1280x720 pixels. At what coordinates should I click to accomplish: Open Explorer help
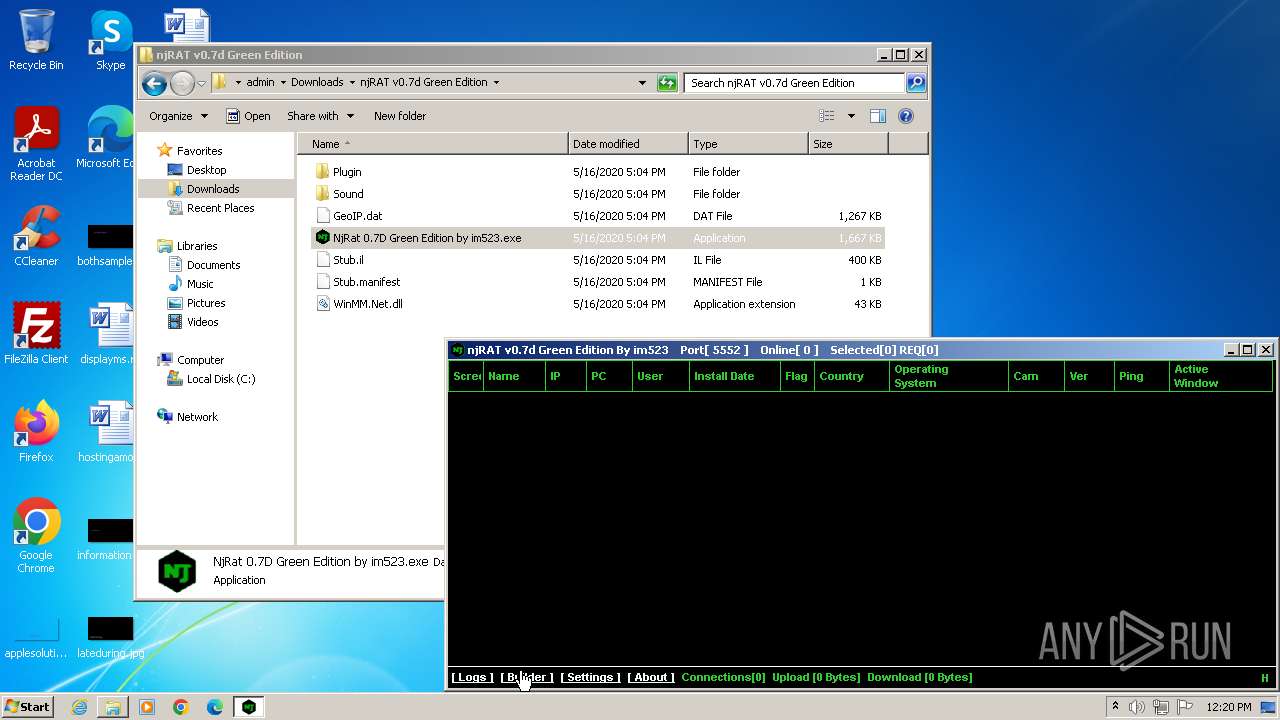pyautogui.click(x=906, y=116)
